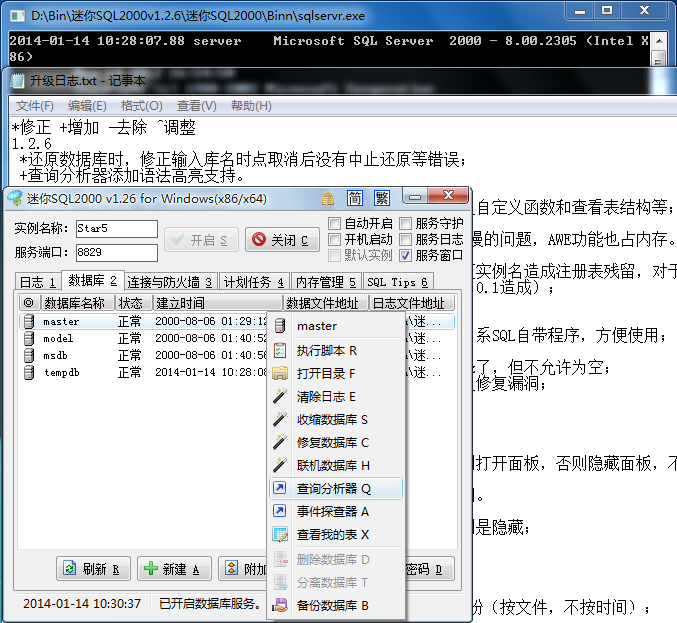Enable the 服务守护 checkbox
This screenshot has height=623, width=677.
[x=405, y=223]
